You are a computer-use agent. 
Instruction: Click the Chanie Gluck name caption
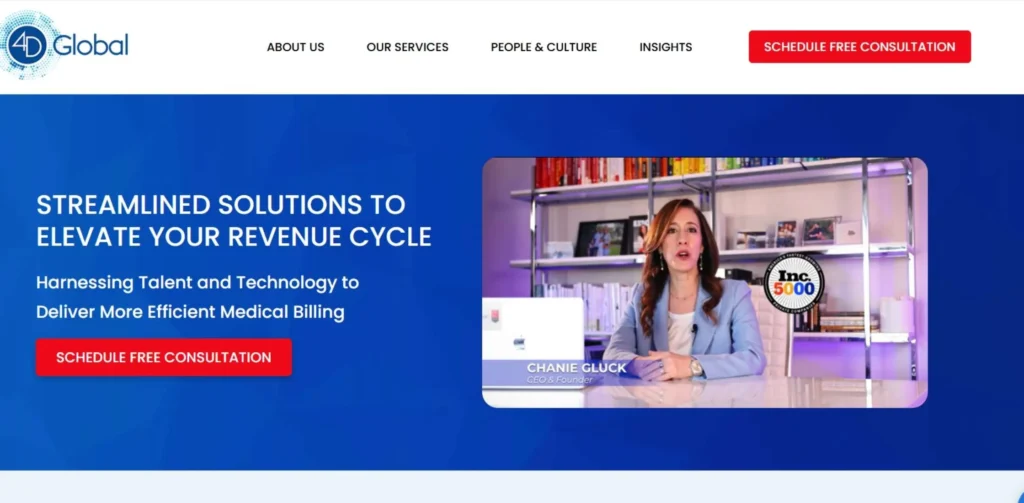pos(576,368)
